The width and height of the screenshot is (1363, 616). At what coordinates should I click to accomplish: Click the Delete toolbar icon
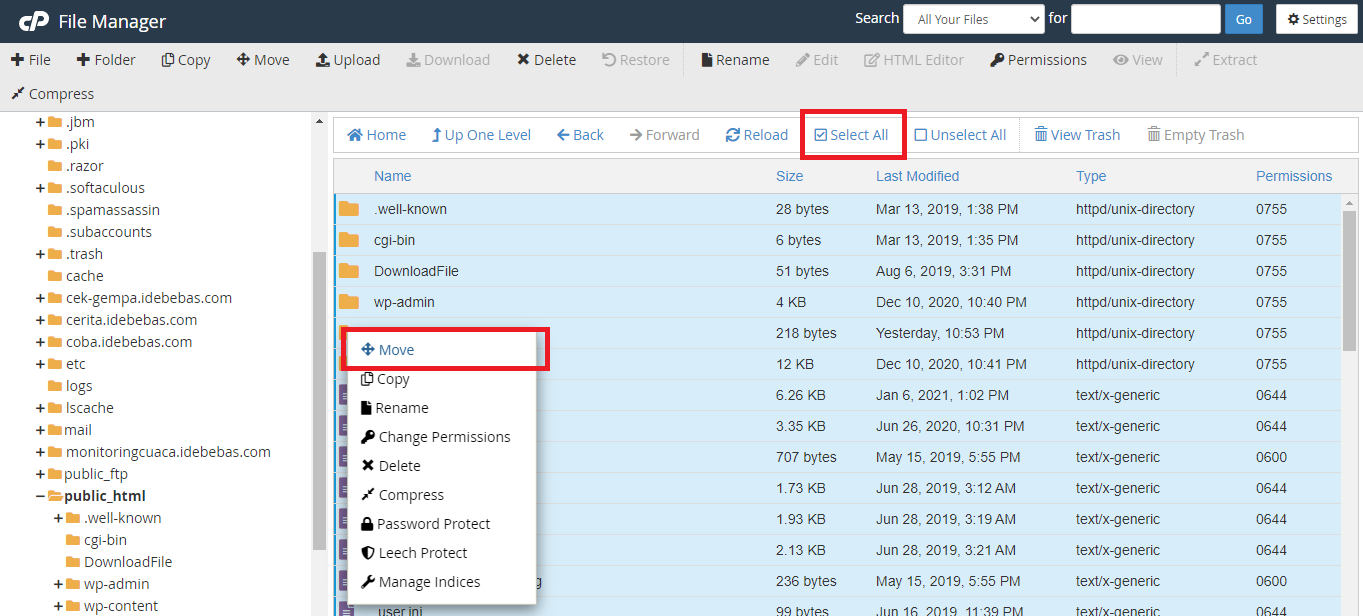545,59
